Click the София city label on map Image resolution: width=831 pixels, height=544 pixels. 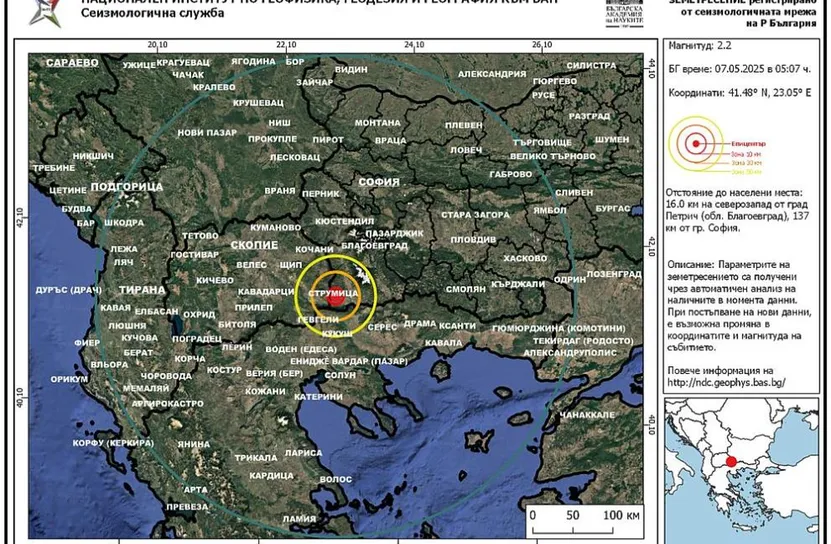click(378, 182)
